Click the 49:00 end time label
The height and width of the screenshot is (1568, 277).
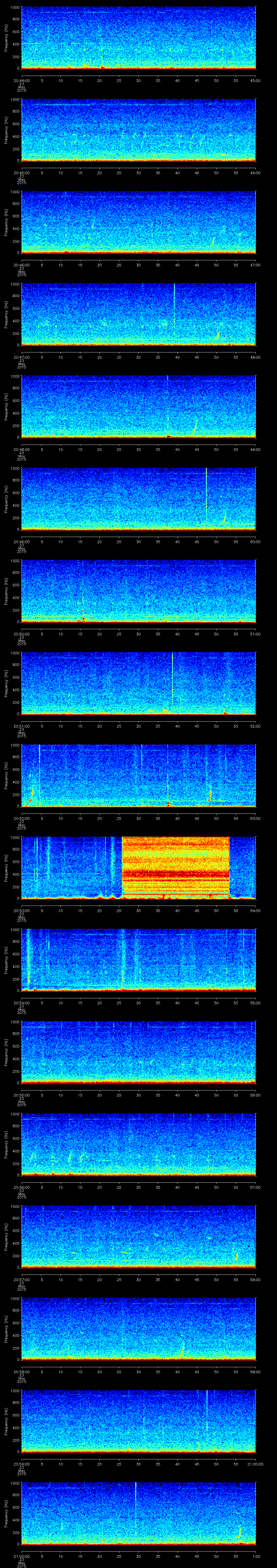(x=256, y=449)
